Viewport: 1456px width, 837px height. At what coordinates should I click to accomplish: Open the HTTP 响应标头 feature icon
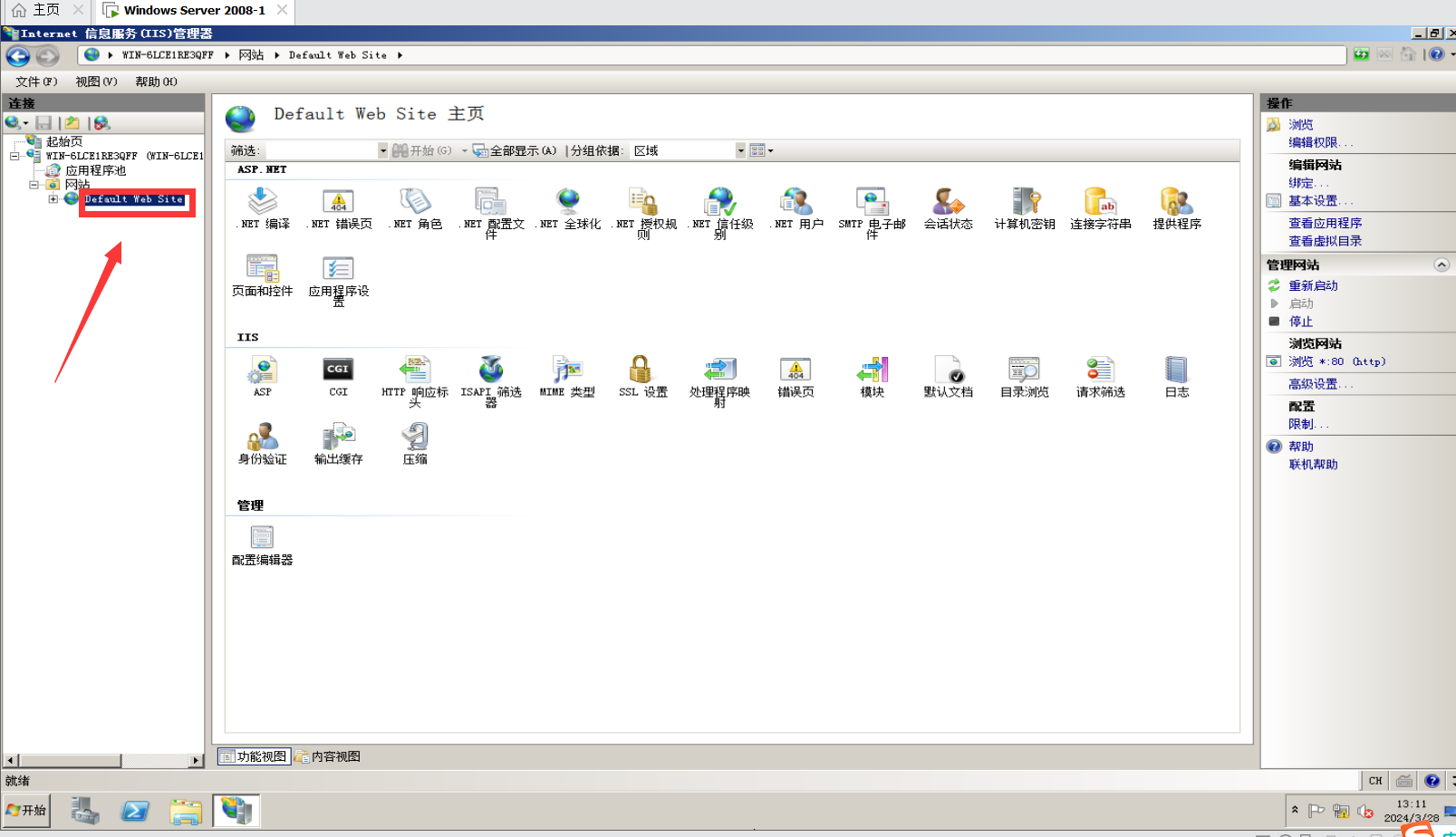click(x=415, y=381)
